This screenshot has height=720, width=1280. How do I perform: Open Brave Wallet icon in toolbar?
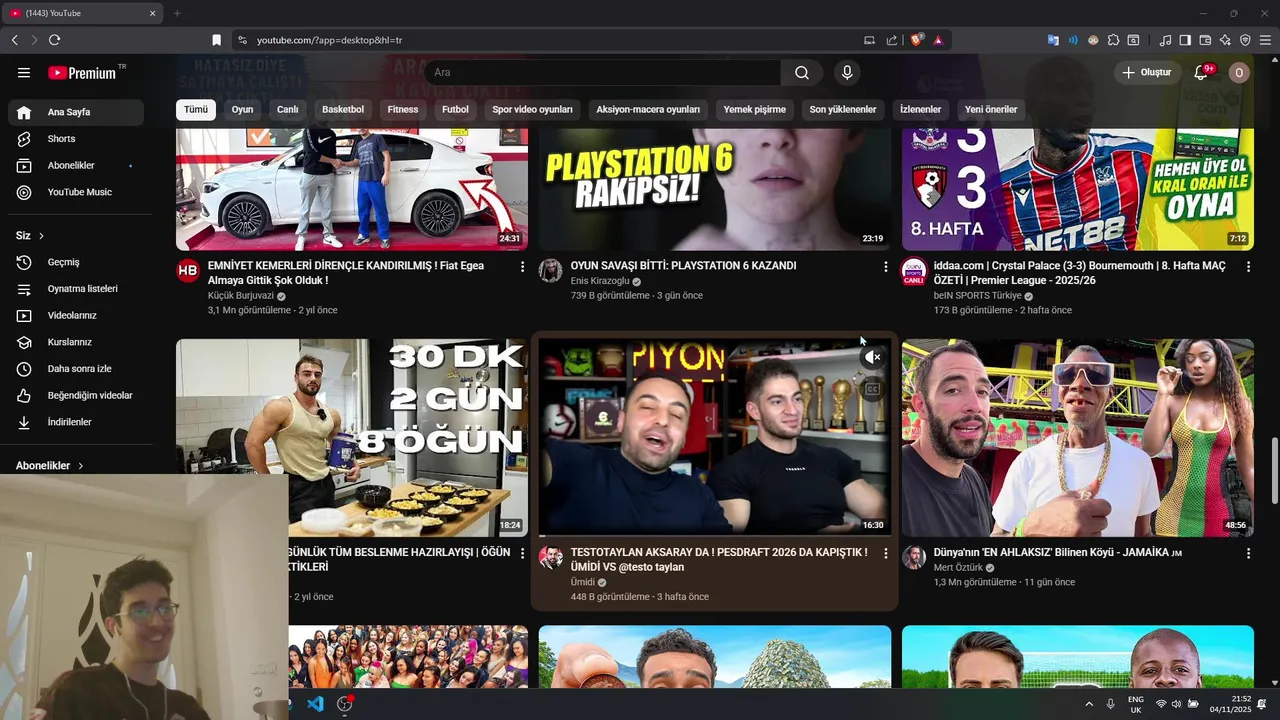[1205, 40]
